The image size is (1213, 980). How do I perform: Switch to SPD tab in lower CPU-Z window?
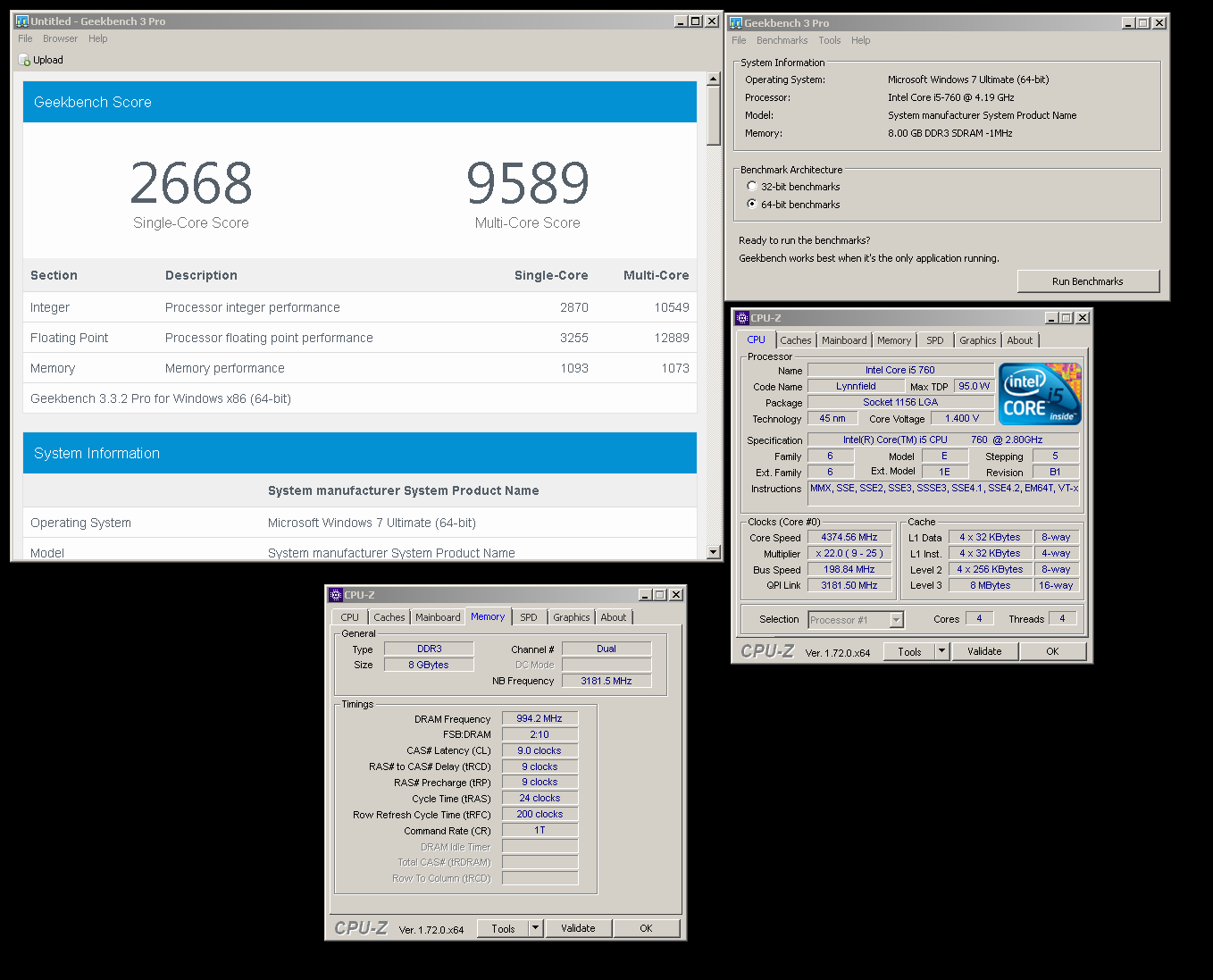click(x=529, y=617)
